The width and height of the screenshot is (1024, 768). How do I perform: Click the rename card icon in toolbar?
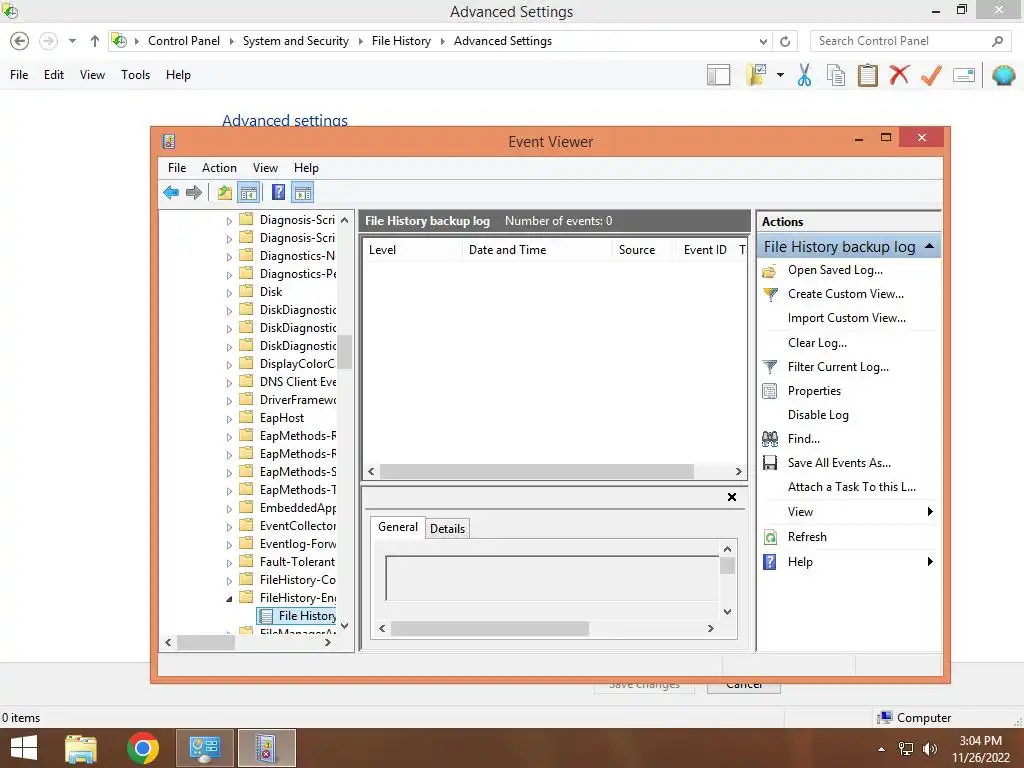(964, 75)
